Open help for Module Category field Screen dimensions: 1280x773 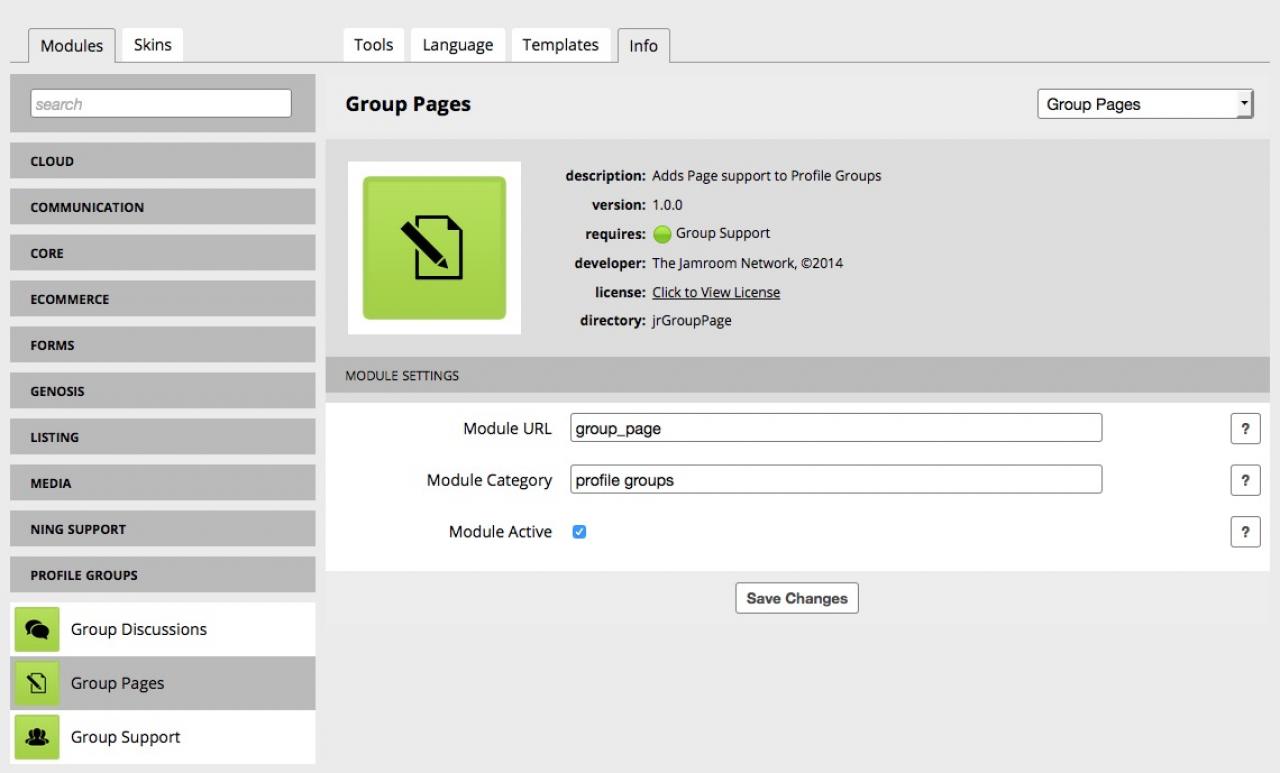pyautogui.click(x=1244, y=481)
